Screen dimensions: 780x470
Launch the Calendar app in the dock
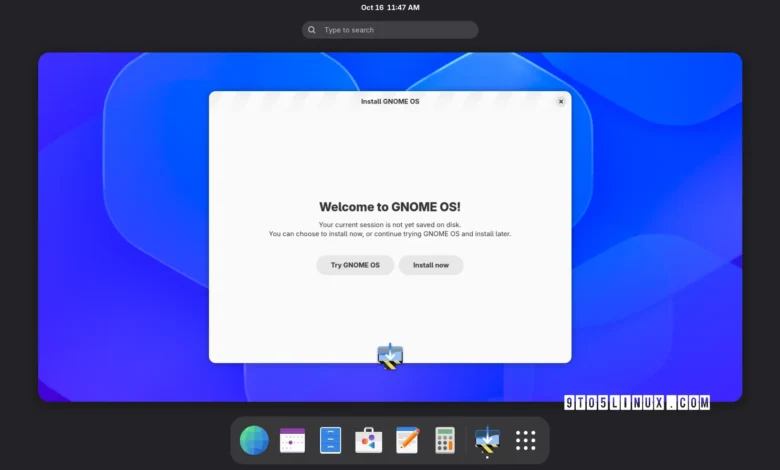point(292,440)
